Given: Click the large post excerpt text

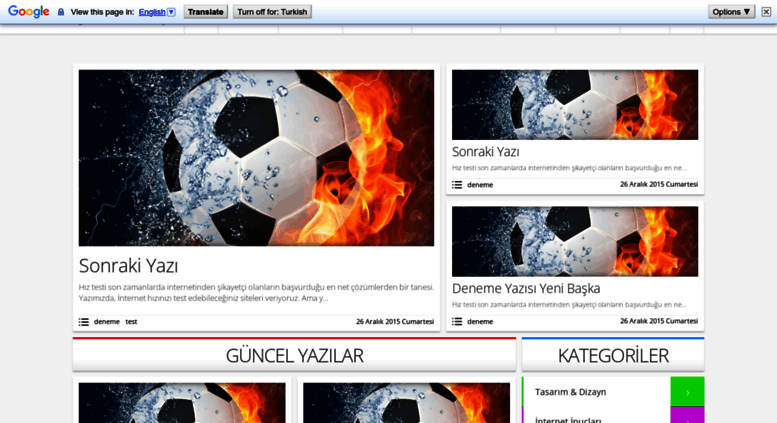Looking at the screenshot, I should coord(256,293).
